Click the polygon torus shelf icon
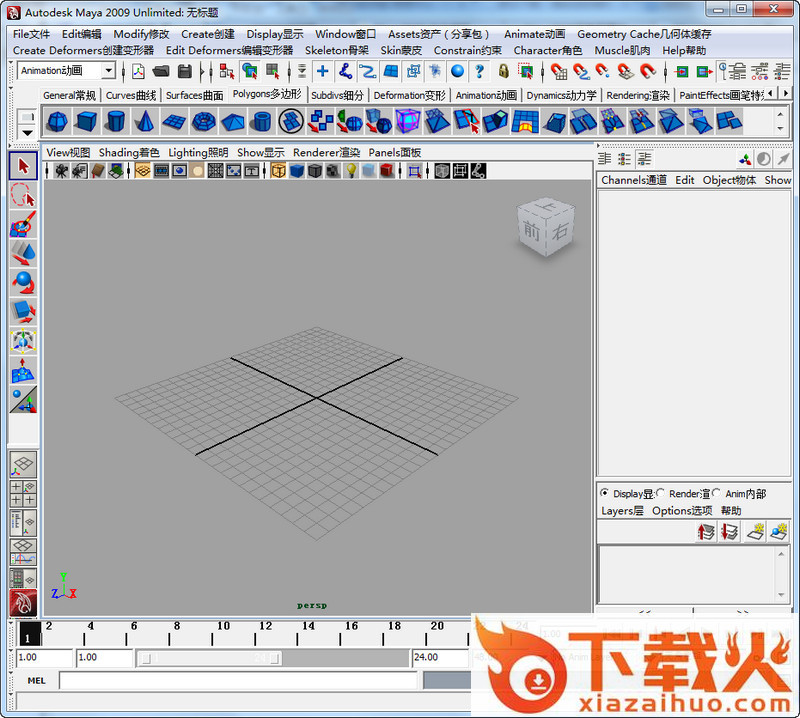This screenshot has width=800, height=718. coord(203,122)
